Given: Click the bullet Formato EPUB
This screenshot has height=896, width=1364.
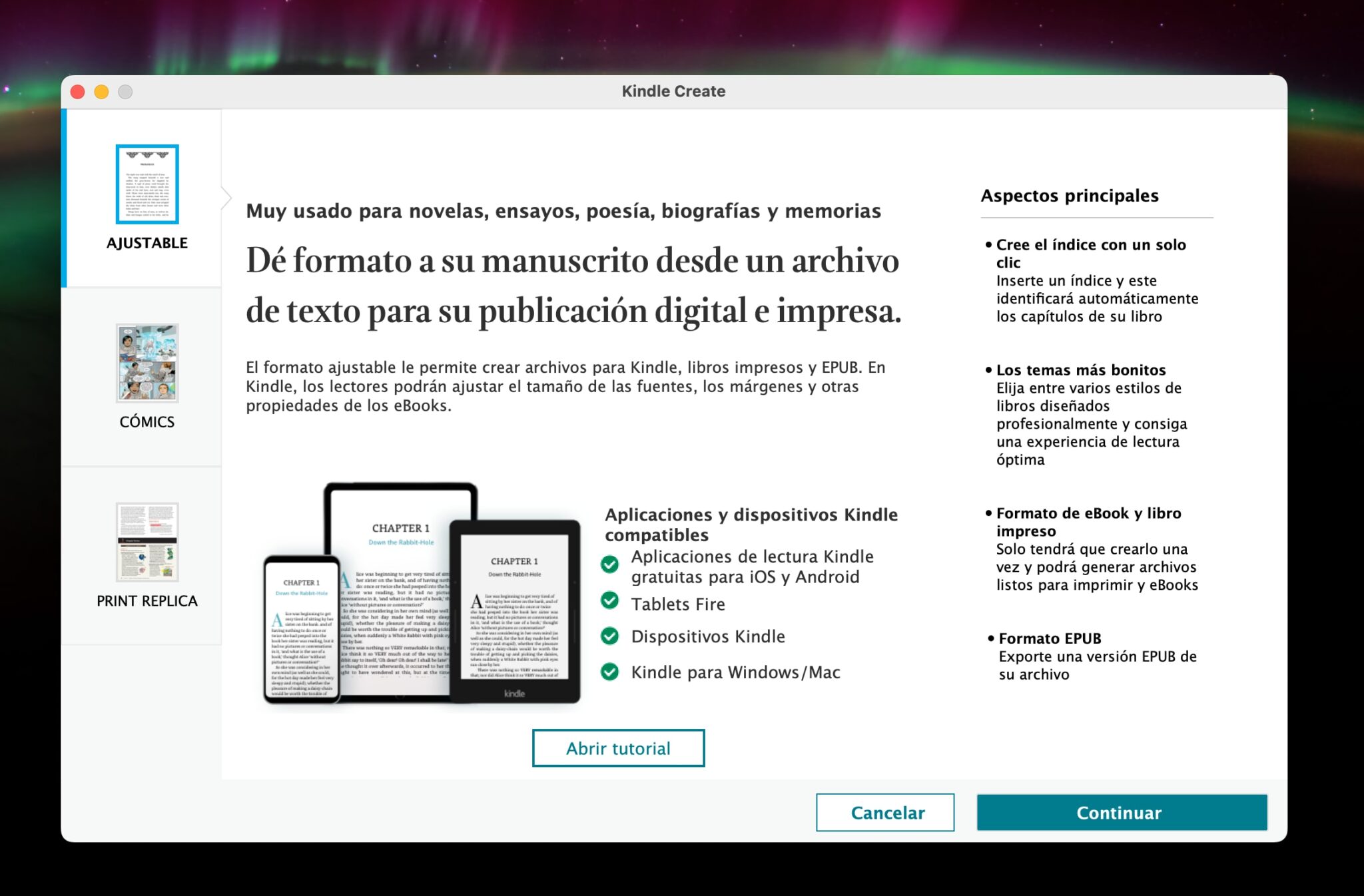Looking at the screenshot, I should [x=1048, y=638].
